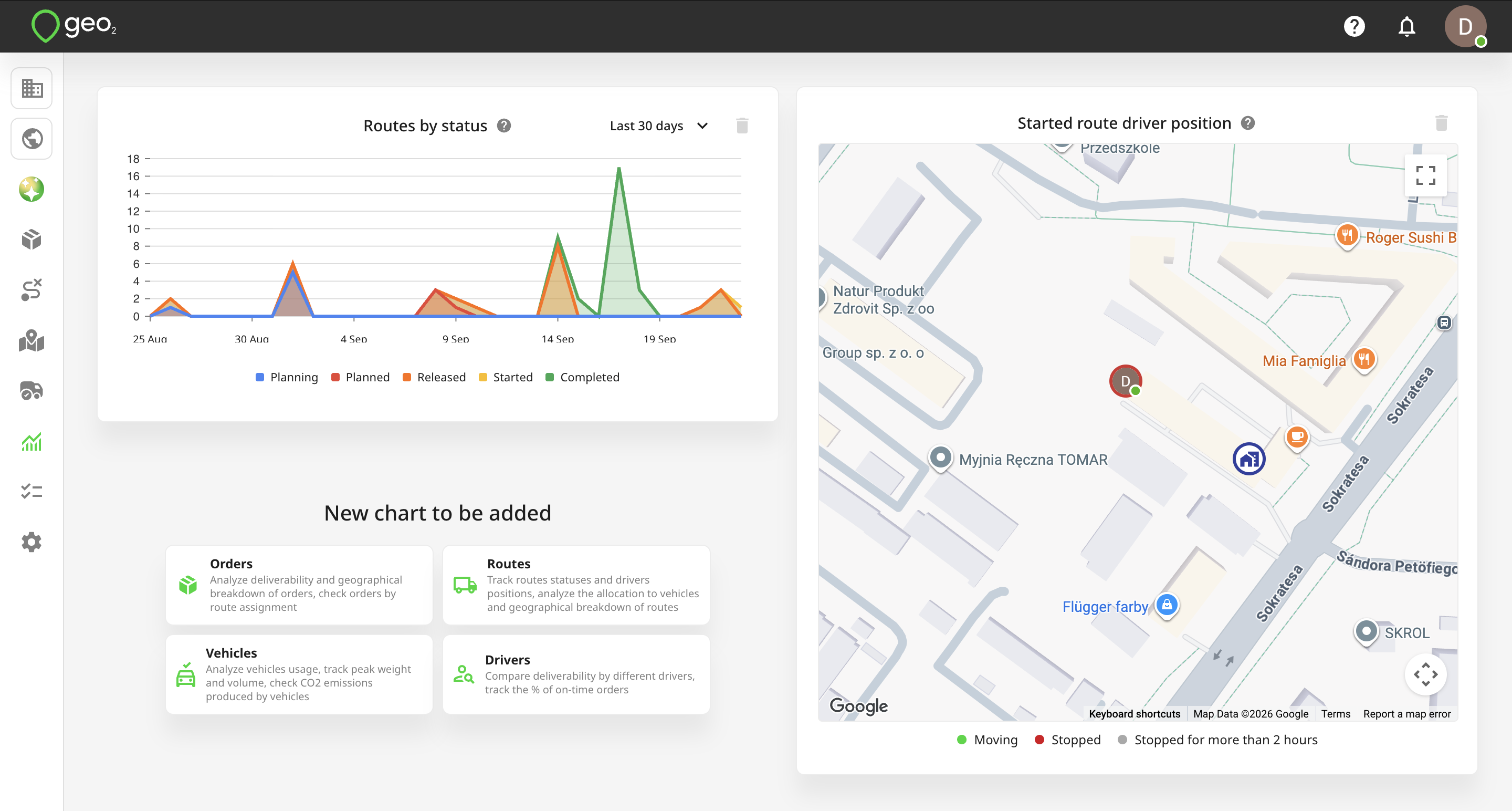Click the Myjnia Ręczna TOMAR marker
This screenshot has width=1512, height=811.
(940, 458)
